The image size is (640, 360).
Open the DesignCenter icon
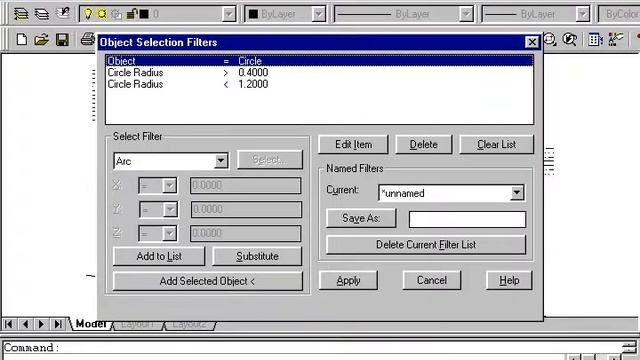click(615, 39)
